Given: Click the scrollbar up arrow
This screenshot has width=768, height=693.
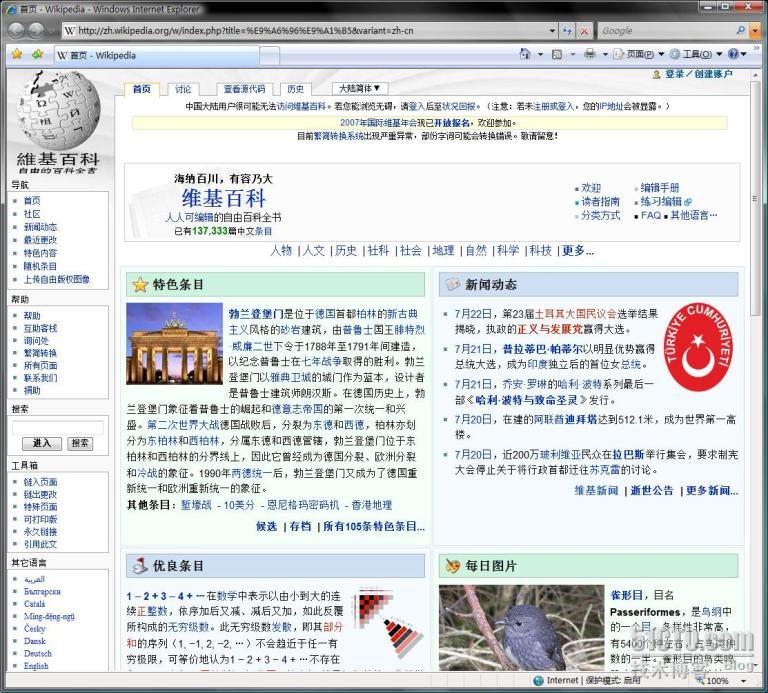Looking at the screenshot, I should coord(755,74).
